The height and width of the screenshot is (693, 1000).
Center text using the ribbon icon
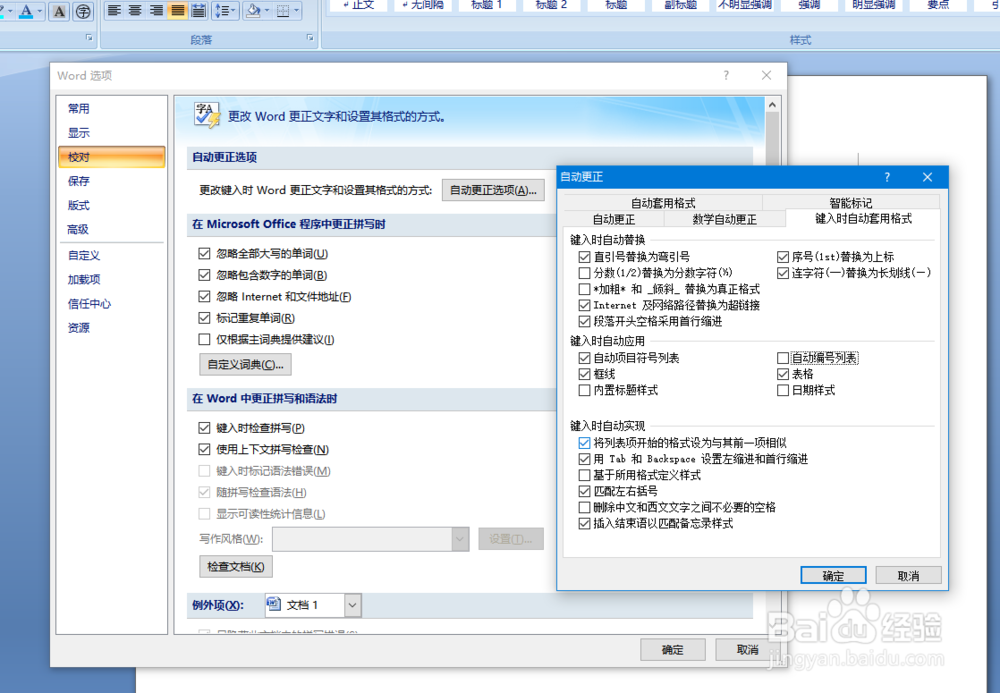(135, 10)
